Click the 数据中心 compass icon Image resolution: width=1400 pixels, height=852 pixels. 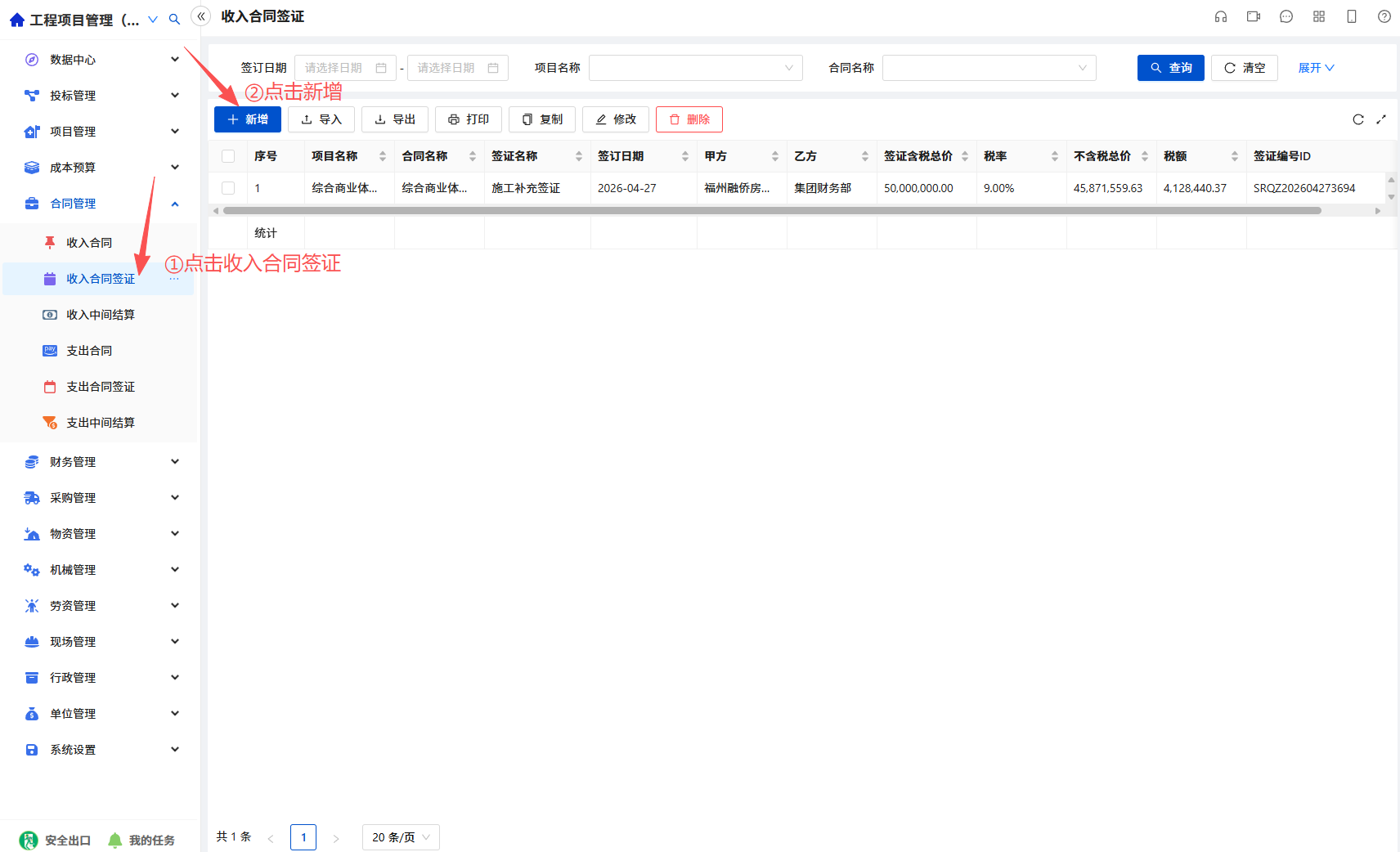[32, 60]
